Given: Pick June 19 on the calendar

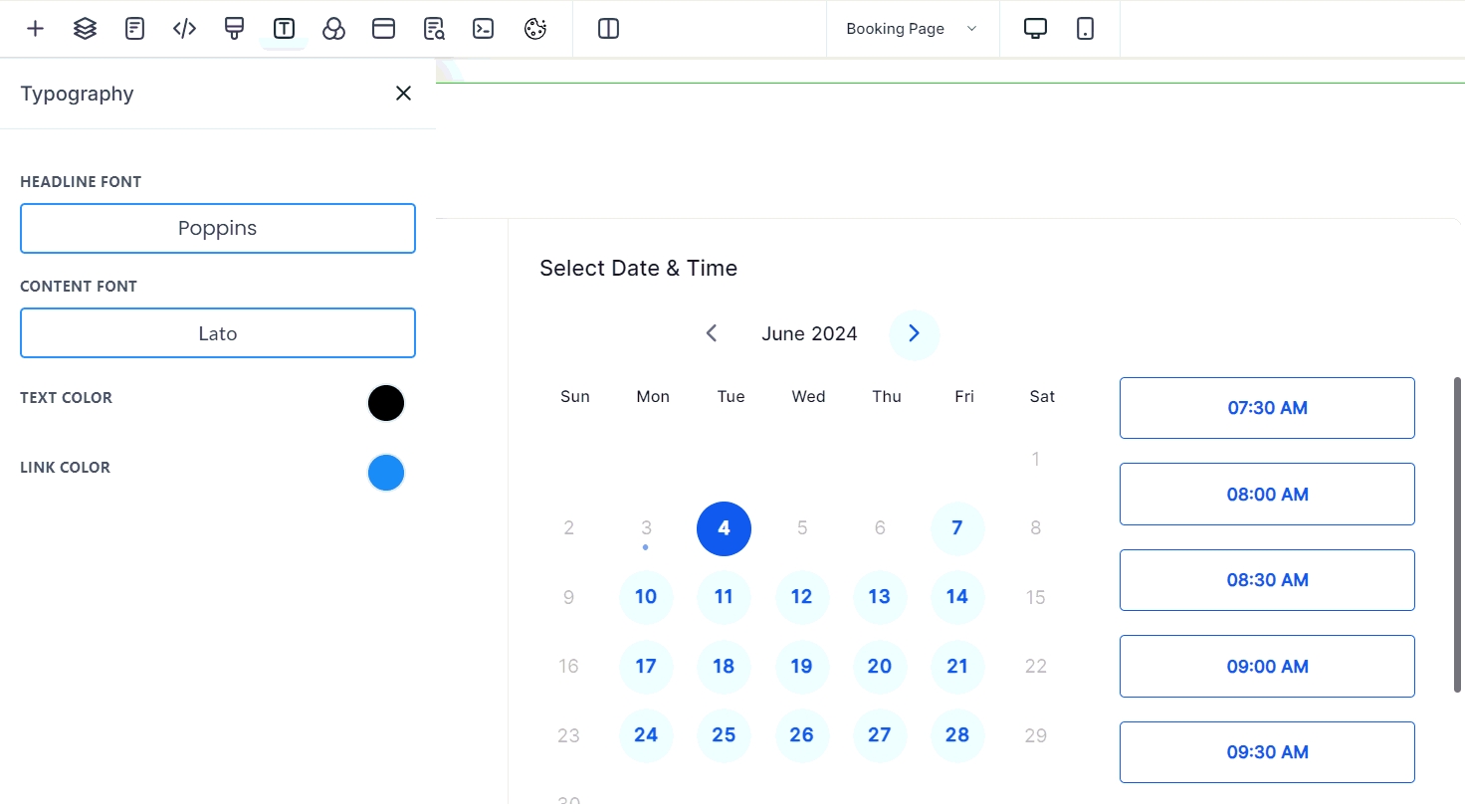Looking at the screenshot, I should point(801,667).
